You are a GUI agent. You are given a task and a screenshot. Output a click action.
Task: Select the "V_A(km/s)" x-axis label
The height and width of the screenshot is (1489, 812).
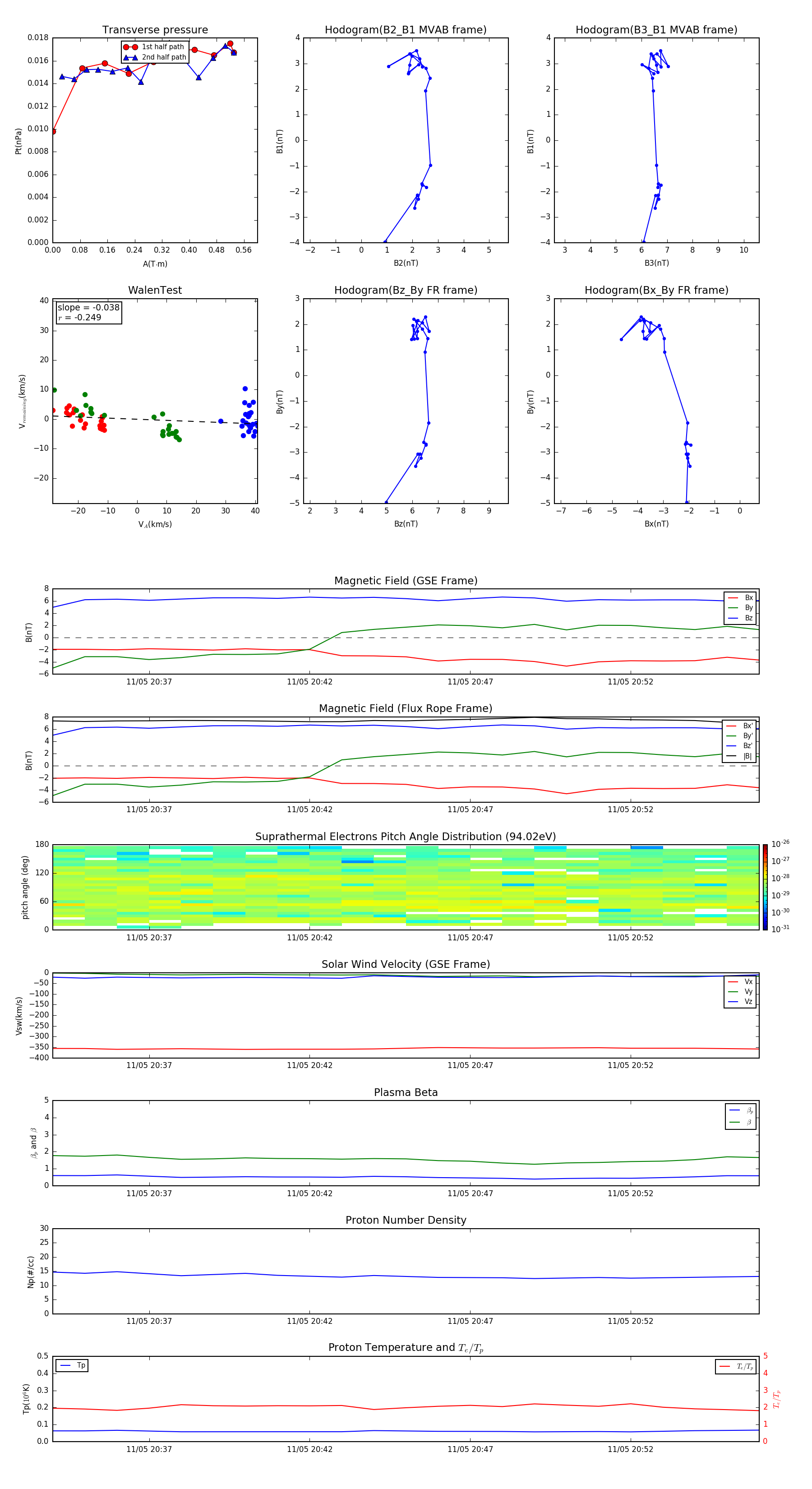point(155,524)
